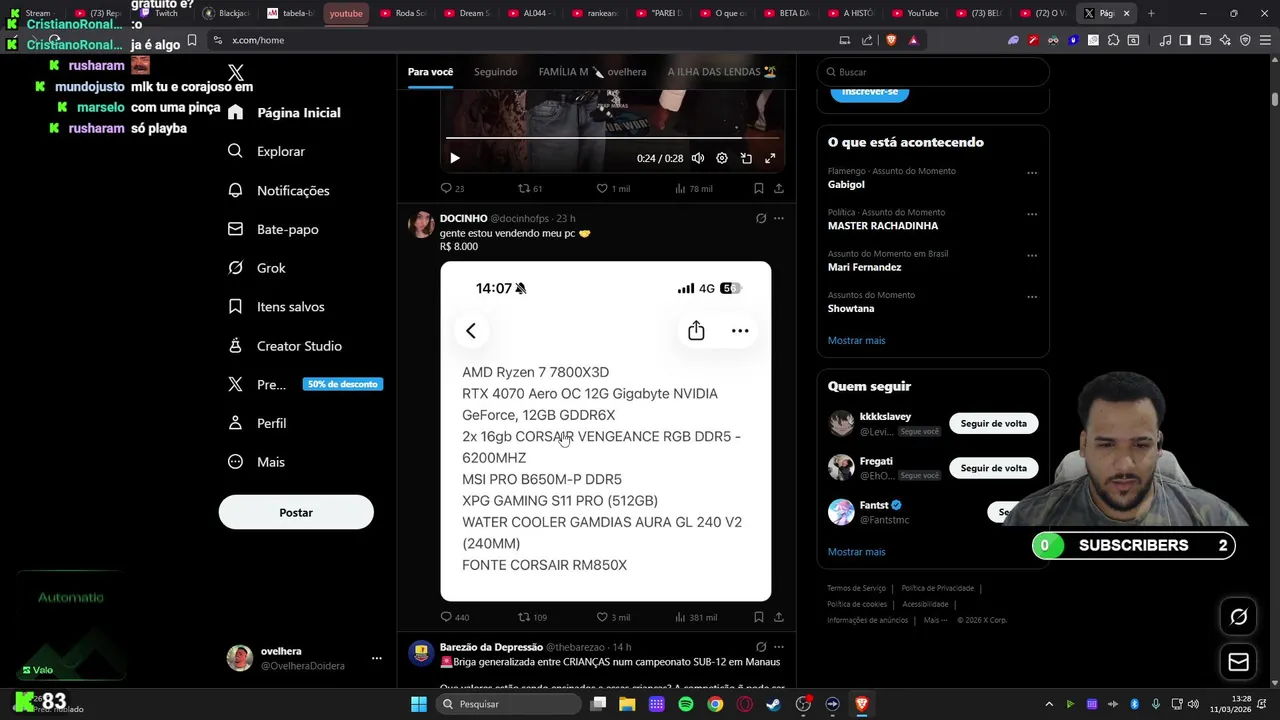Open more options for the Gabigol trend

point(1032,172)
